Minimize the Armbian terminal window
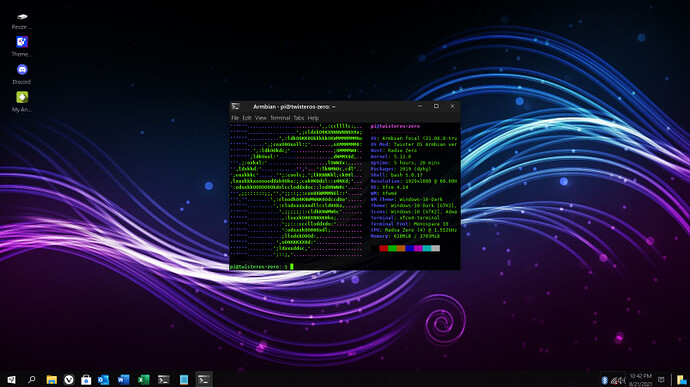 pos(420,106)
